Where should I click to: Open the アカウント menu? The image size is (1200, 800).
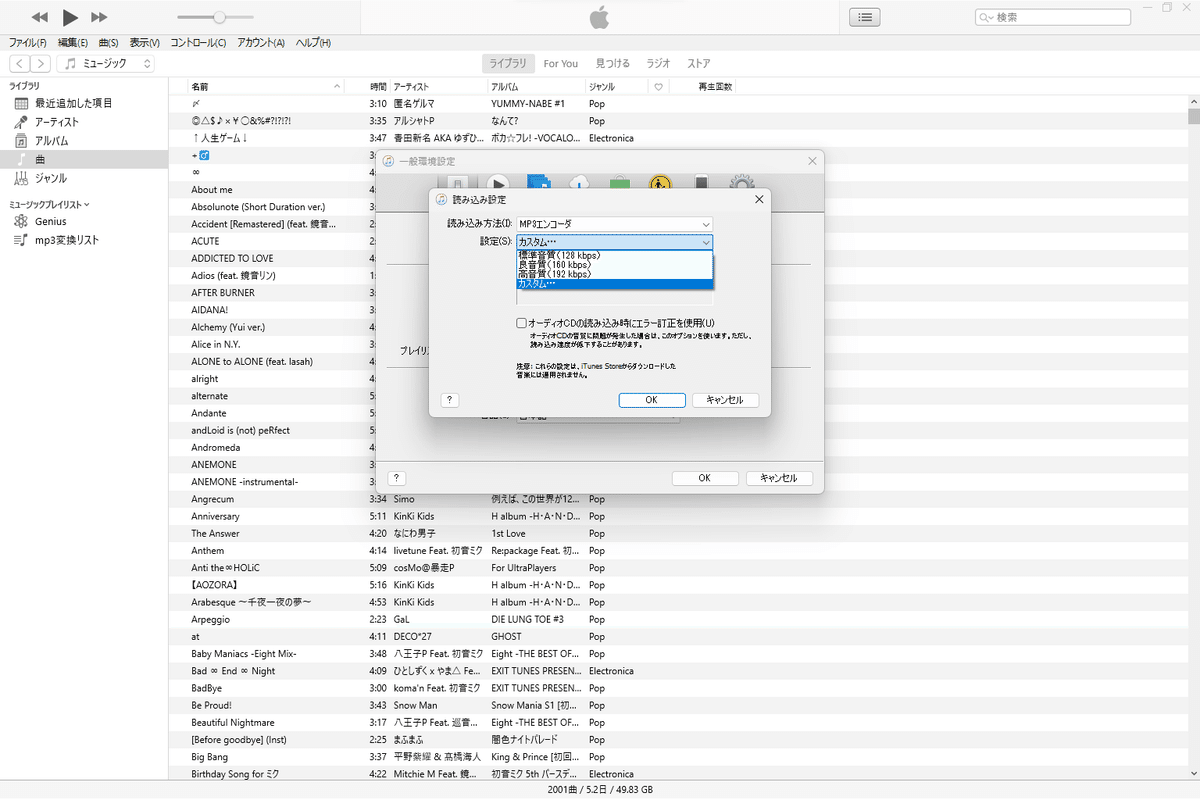pos(261,43)
